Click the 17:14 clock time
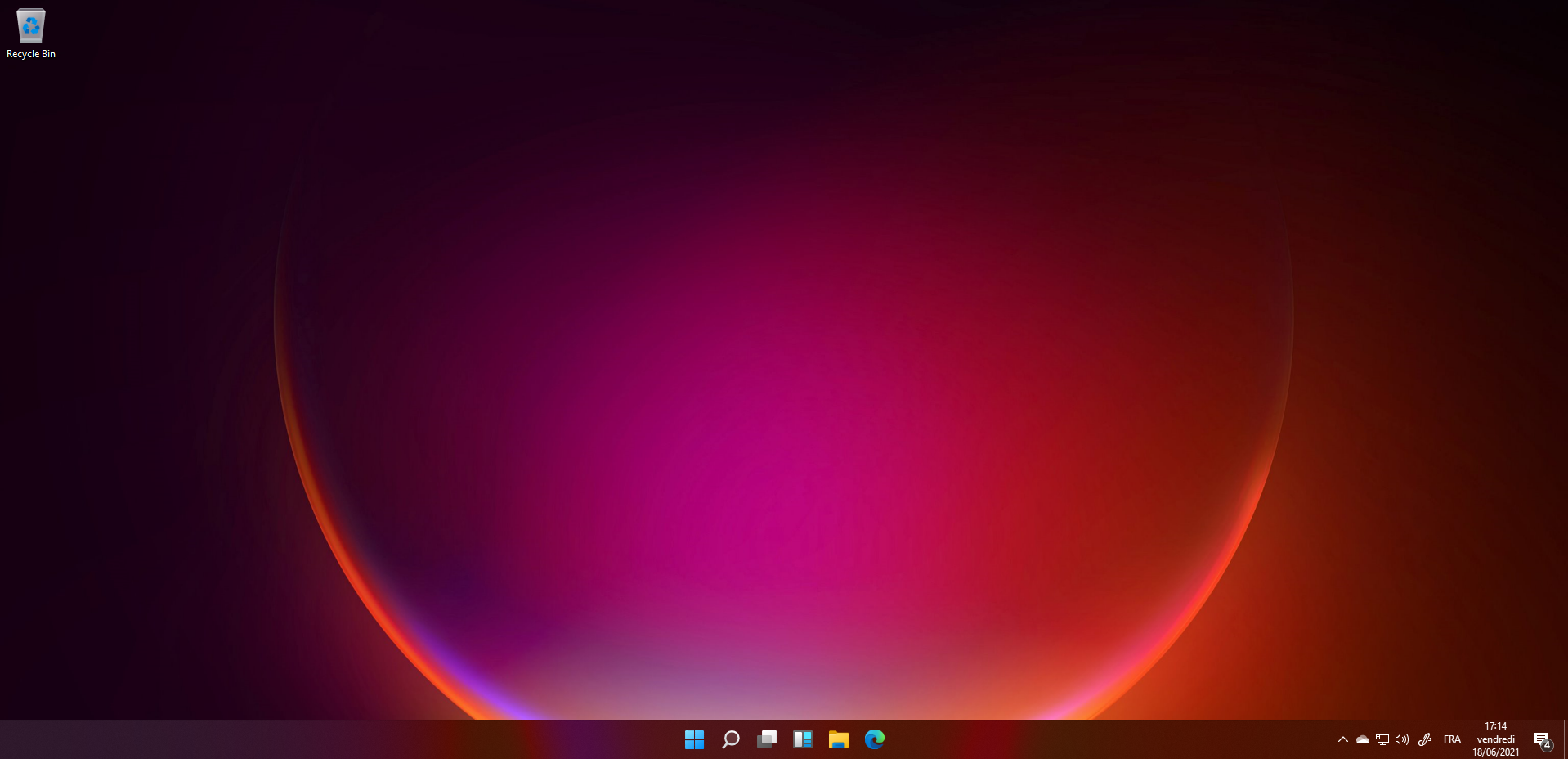This screenshot has height=759, width=1568. point(1495,726)
